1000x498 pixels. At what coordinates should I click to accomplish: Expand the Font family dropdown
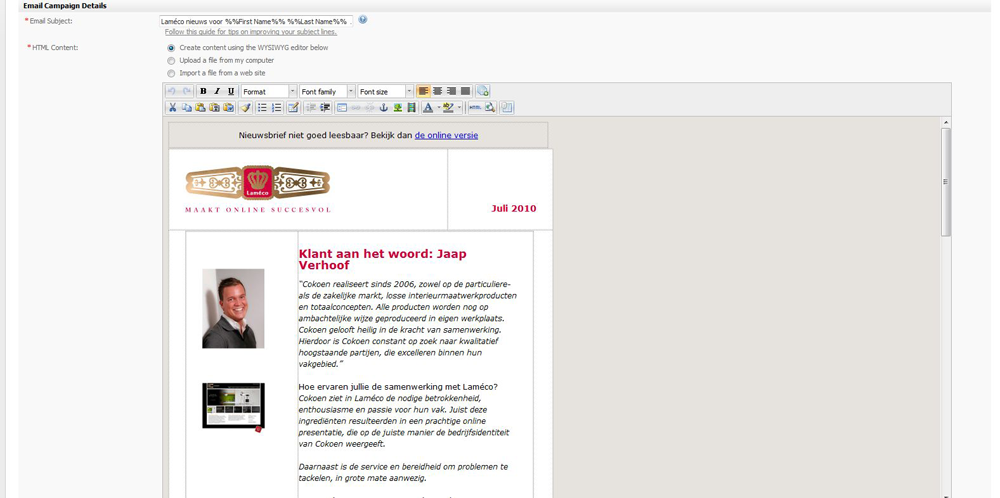click(x=327, y=91)
